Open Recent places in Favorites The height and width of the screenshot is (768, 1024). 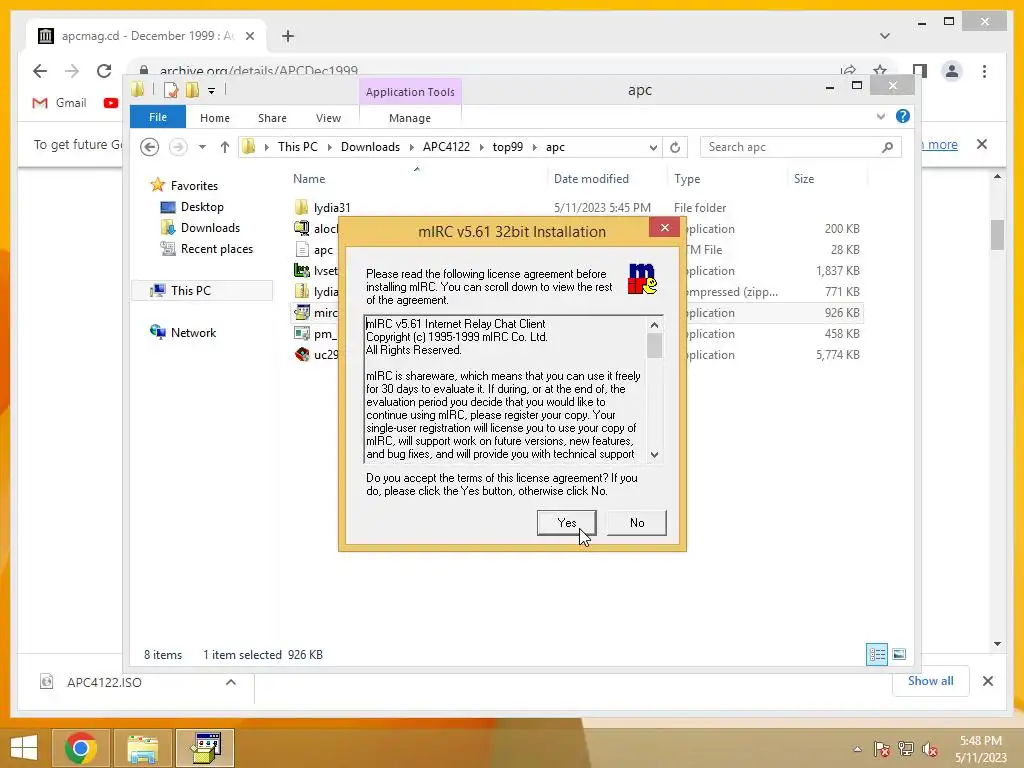pyautogui.click(x=216, y=249)
